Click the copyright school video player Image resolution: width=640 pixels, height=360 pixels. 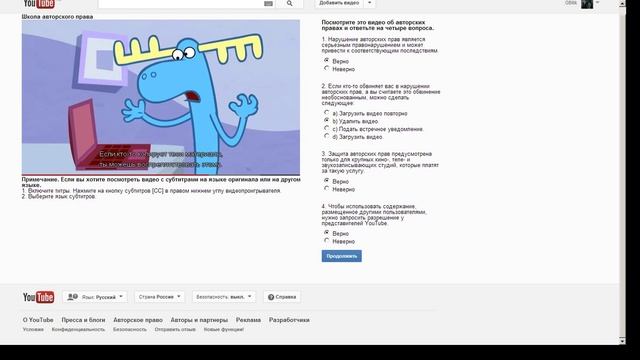pyautogui.click(x=161, y=98)
